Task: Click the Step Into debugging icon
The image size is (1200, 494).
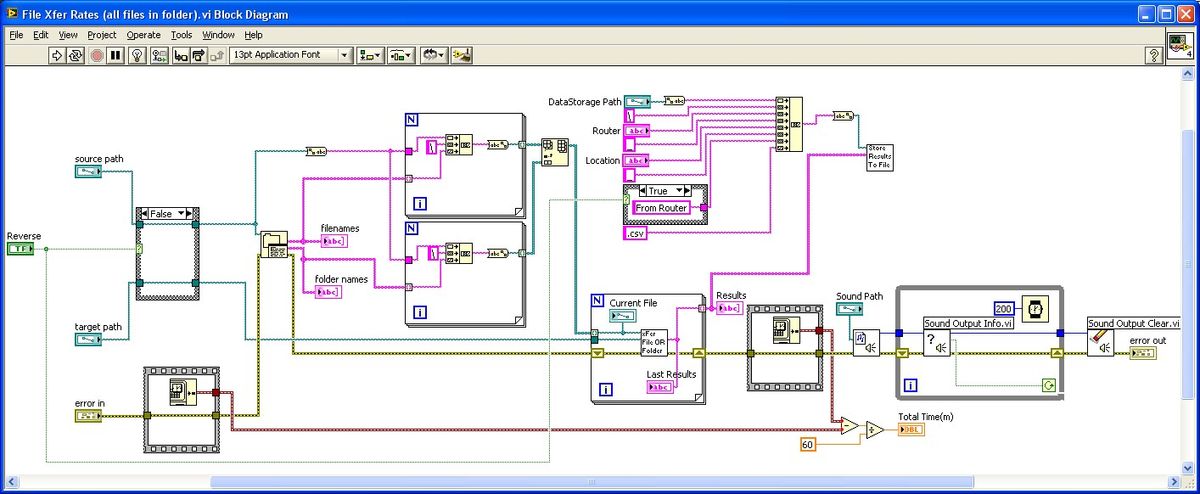Action: coord(181,55)
